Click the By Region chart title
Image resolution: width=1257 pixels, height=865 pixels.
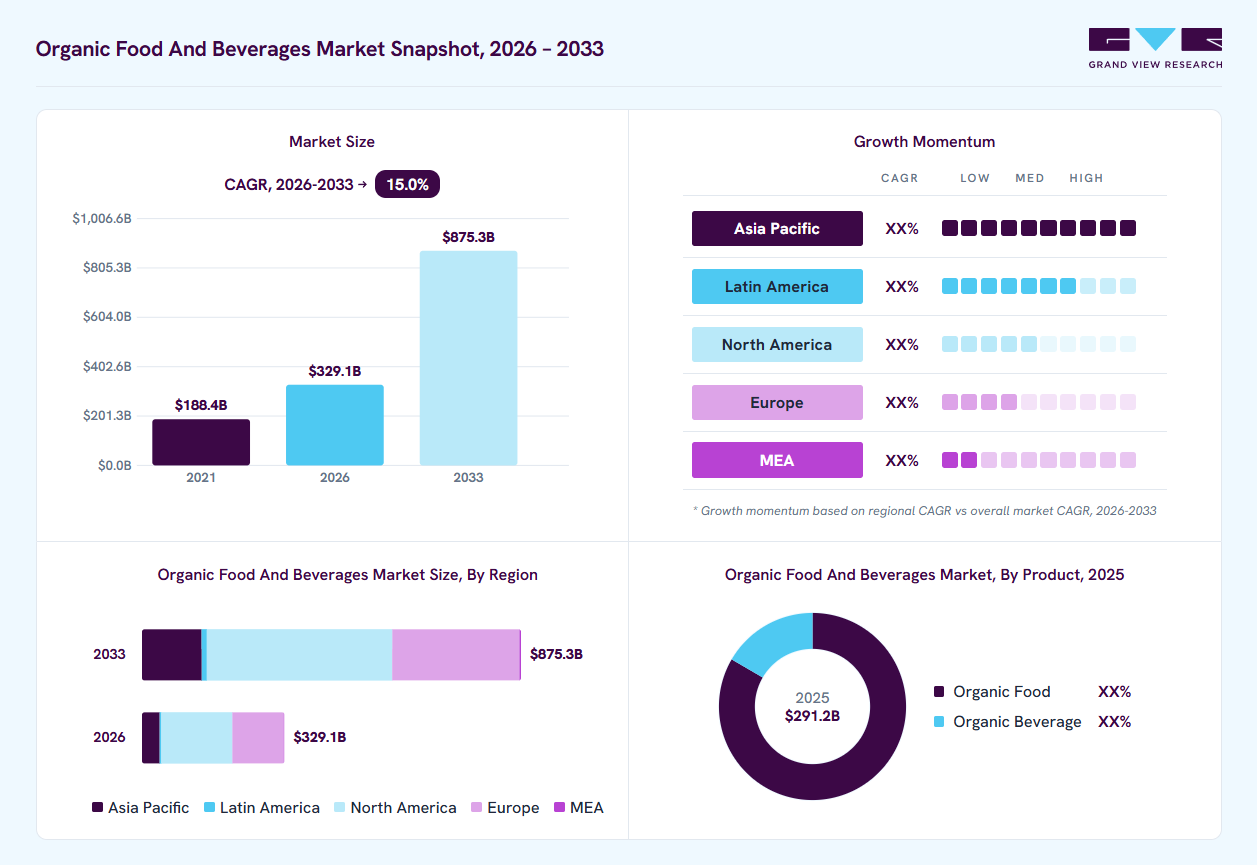point(348,575)
